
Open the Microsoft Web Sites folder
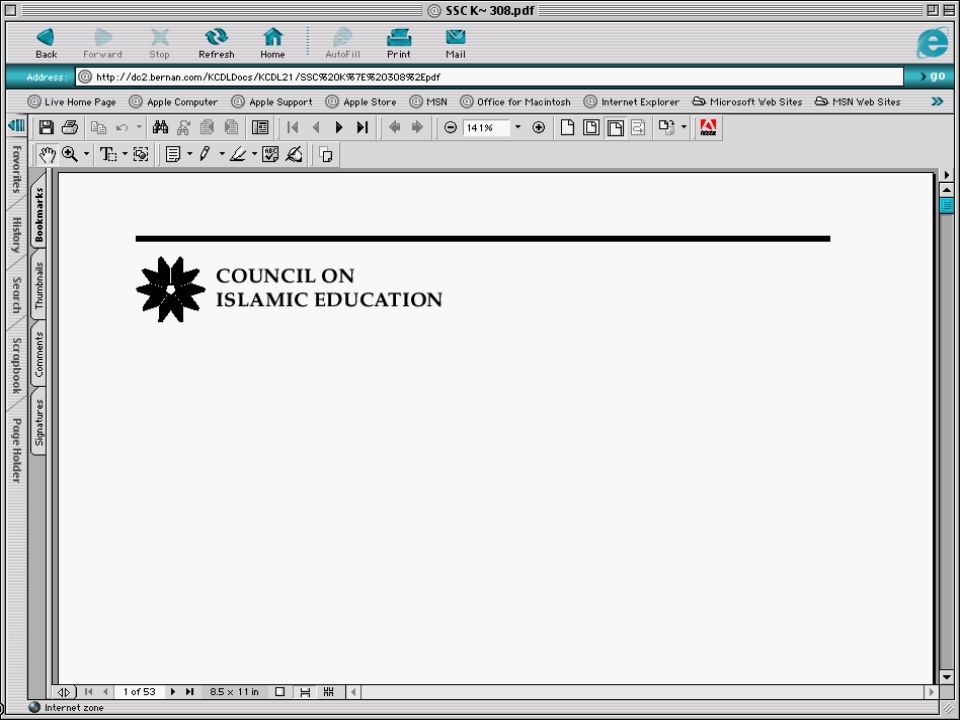click(747, 102)
